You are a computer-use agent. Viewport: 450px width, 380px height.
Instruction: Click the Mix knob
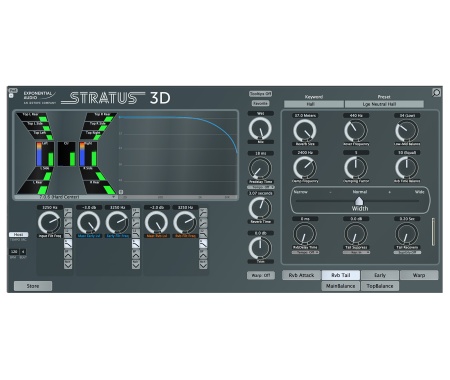click(260, 128)
